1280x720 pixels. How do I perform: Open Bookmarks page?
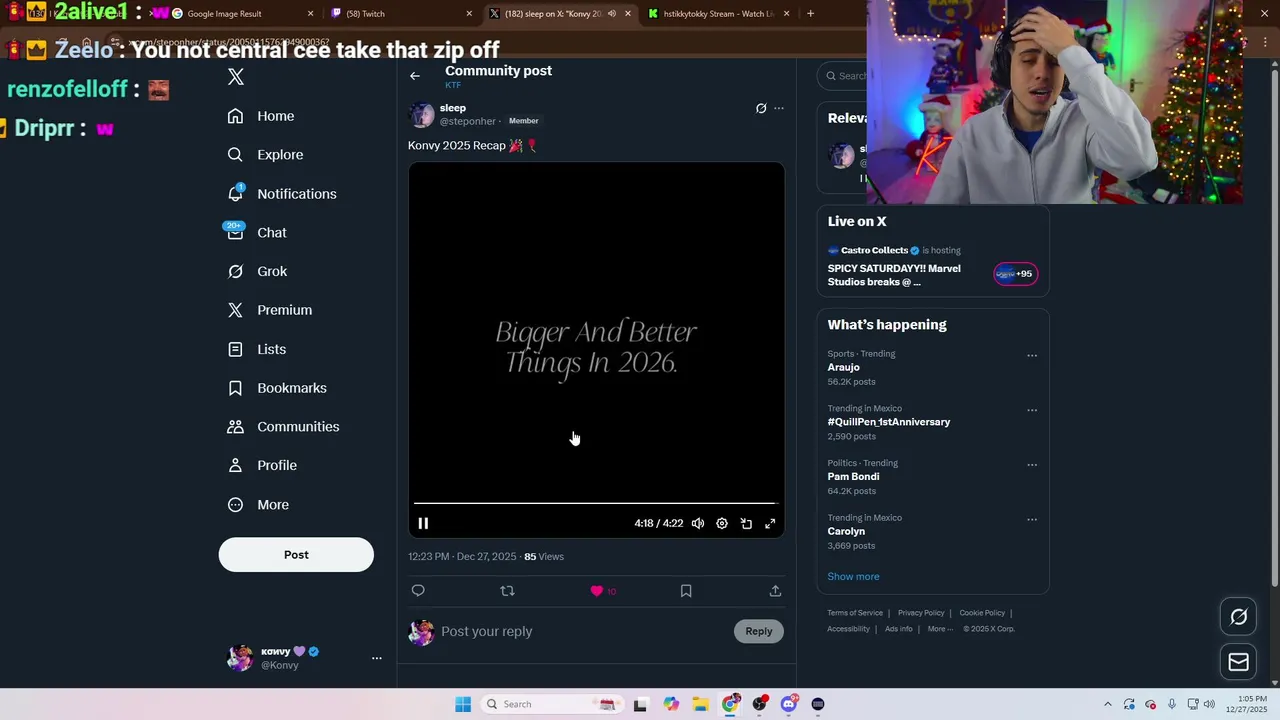(277, 388)
